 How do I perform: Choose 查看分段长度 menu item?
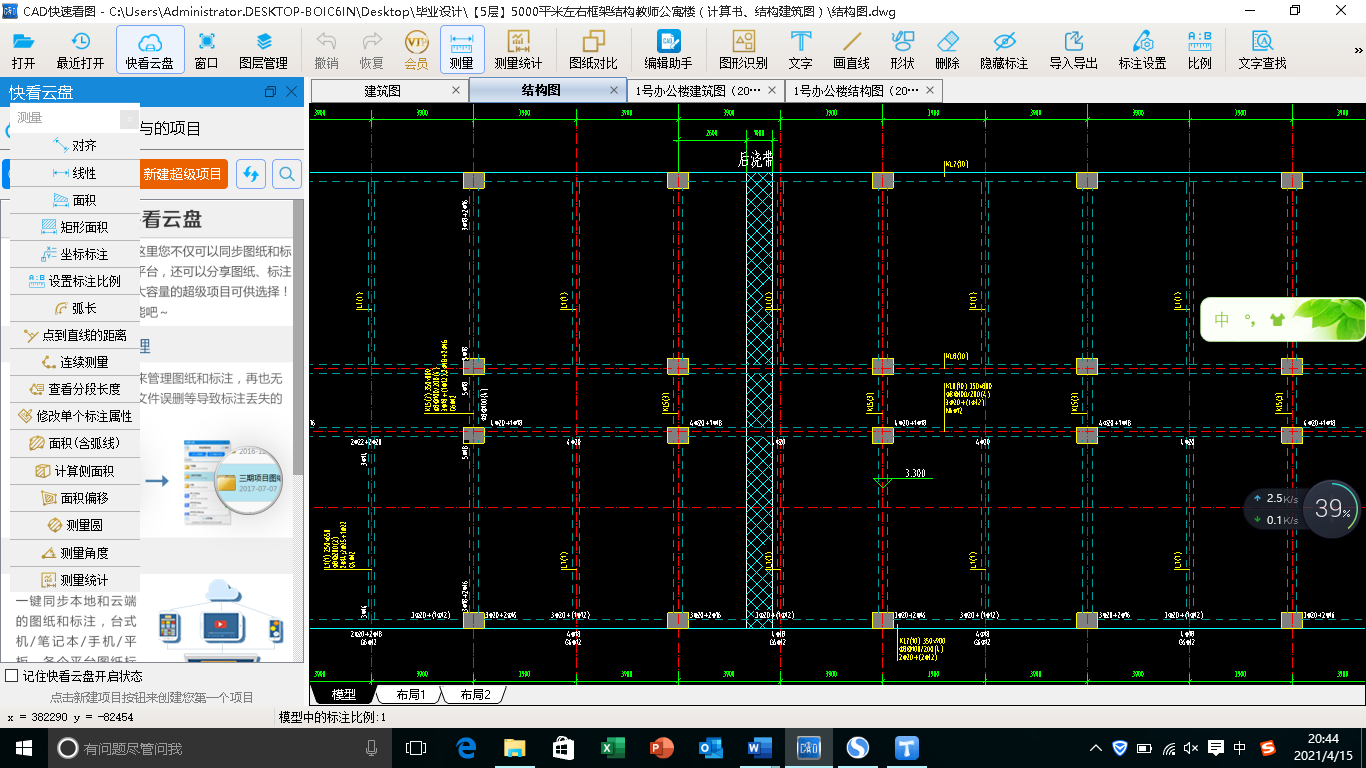75,389
